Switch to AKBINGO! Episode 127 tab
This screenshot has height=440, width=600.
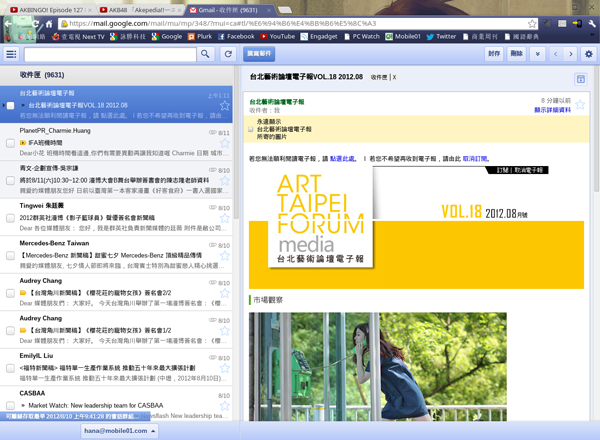coord(51,10)
